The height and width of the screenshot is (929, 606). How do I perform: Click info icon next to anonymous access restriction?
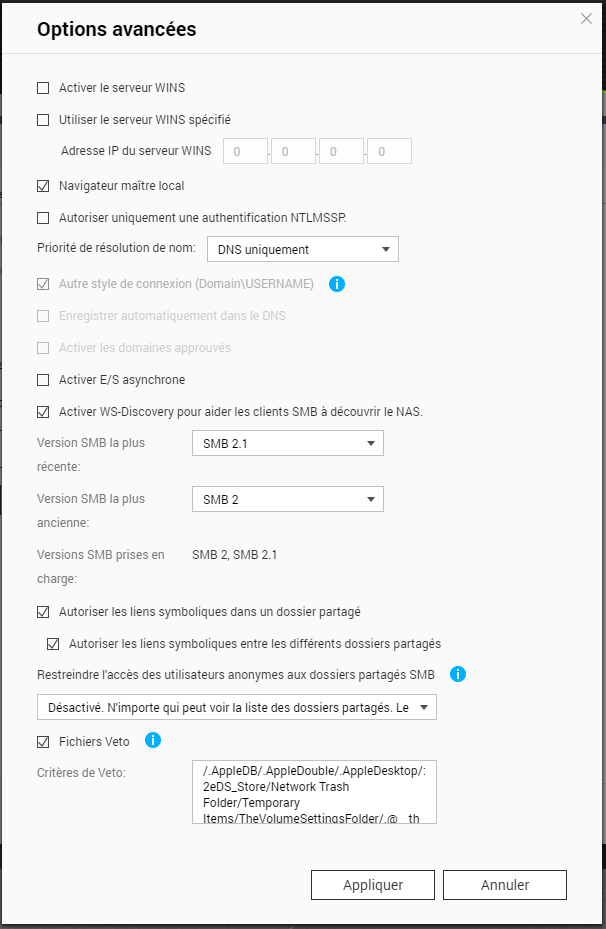(x=458, y=674)
